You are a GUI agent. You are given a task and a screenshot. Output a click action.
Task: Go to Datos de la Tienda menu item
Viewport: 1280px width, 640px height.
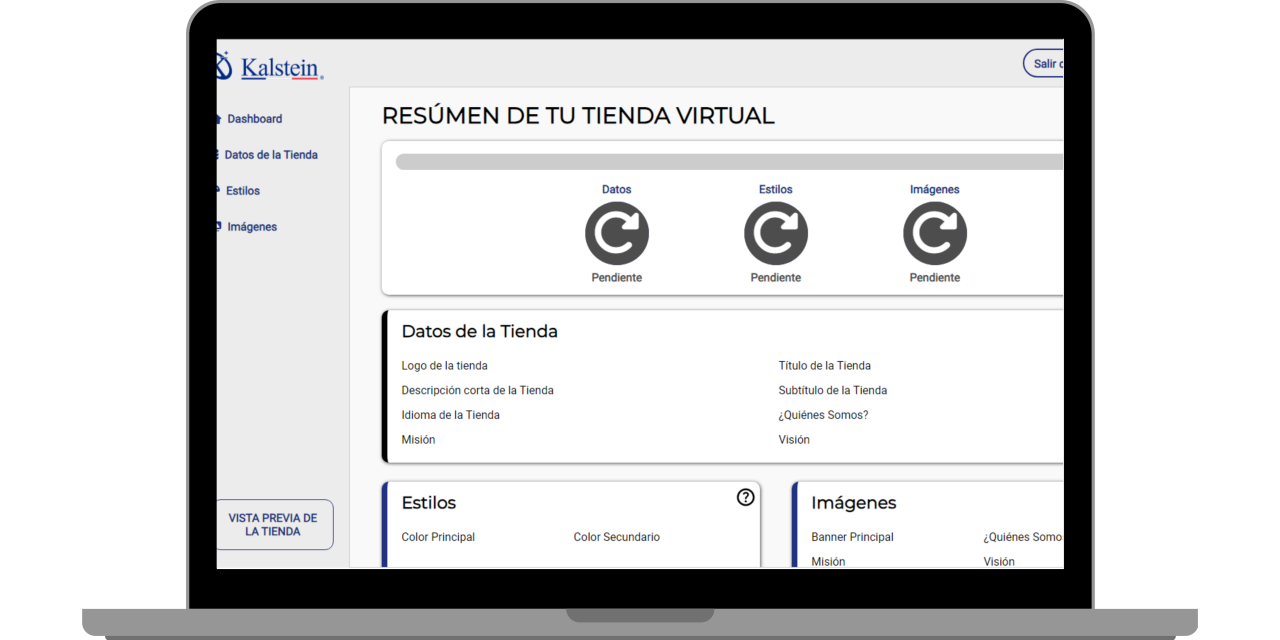coord(271,155)
